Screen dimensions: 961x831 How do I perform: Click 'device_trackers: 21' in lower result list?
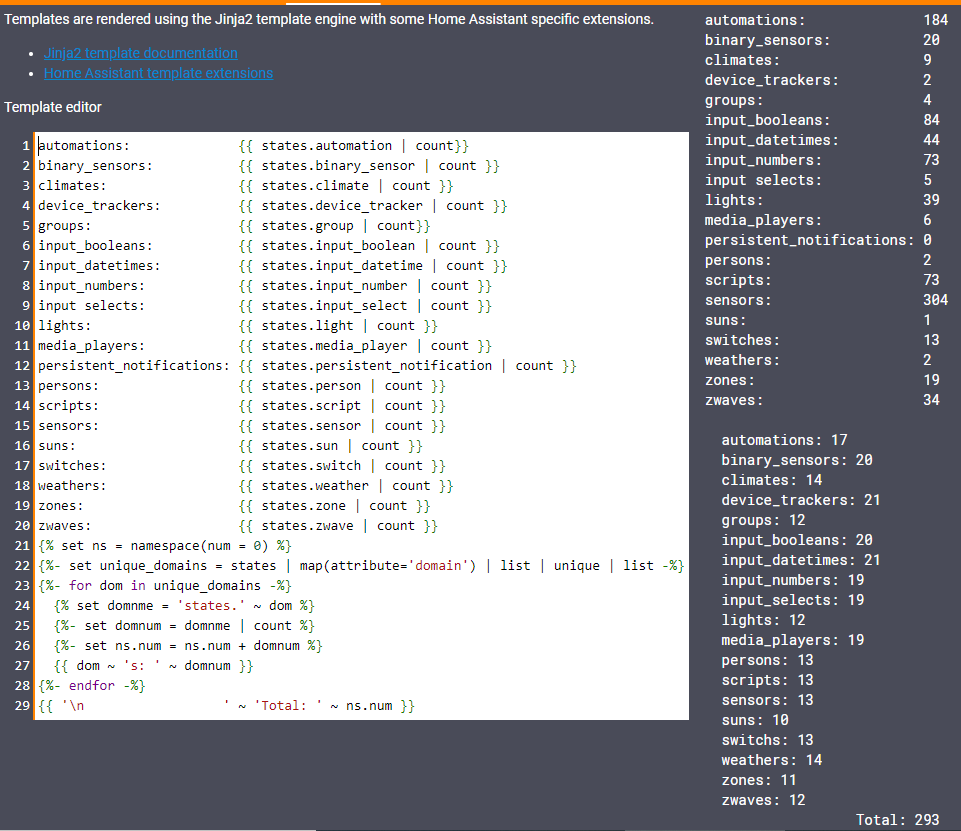(x=801, y=500)
